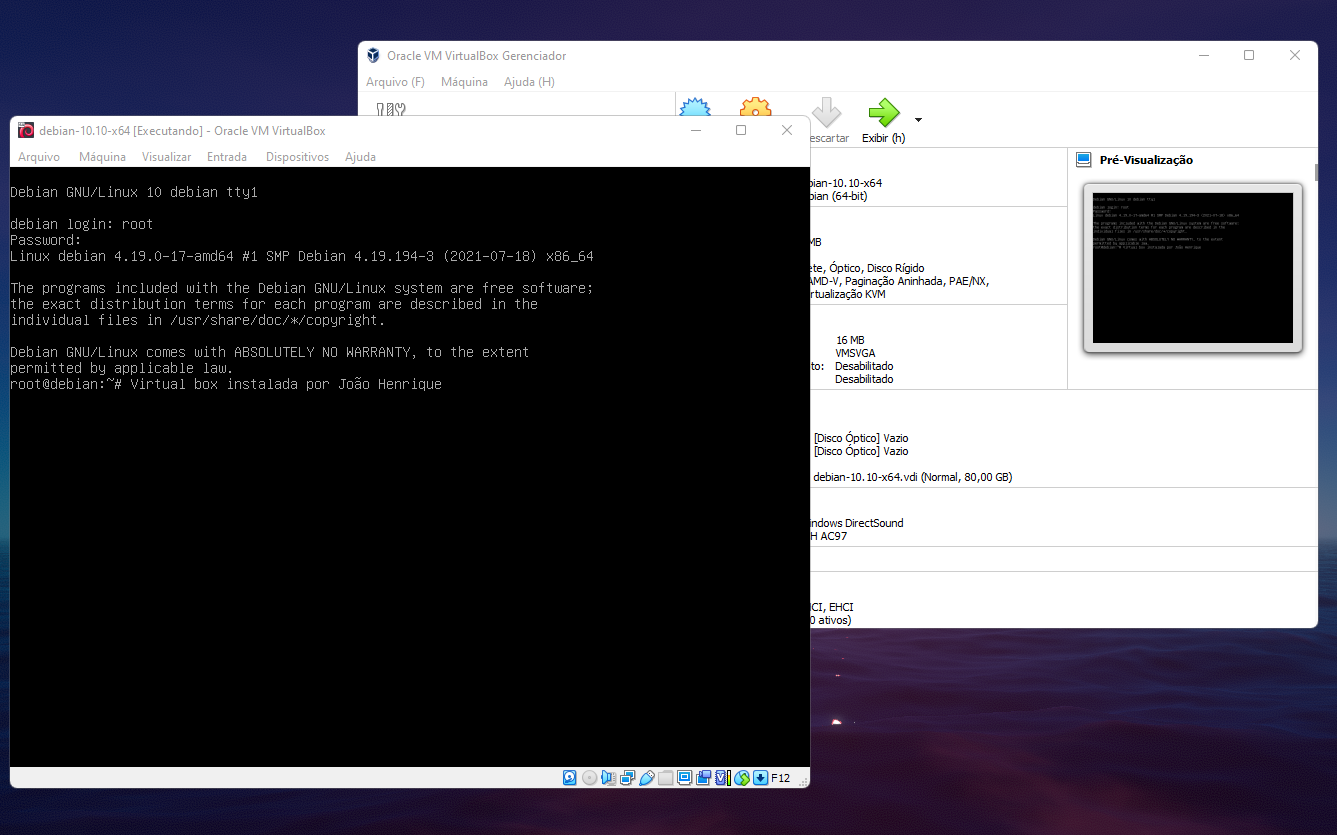Image resolution: width=1337 pixels, height=835 pixels.
Task: Open the Visualizar menu in the VM window
Action: (166, 157)
